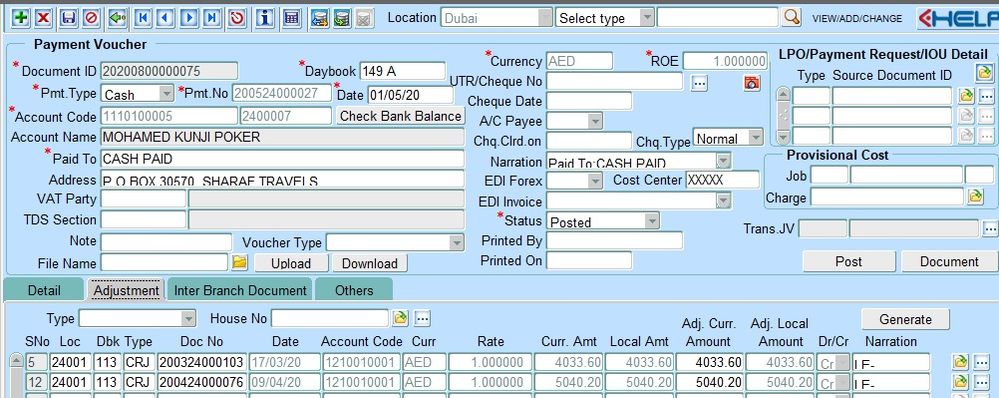Click the Check Bank Balance button
Image resolution: width=999 pixels, height=398 pixels.
click(401, 116)
